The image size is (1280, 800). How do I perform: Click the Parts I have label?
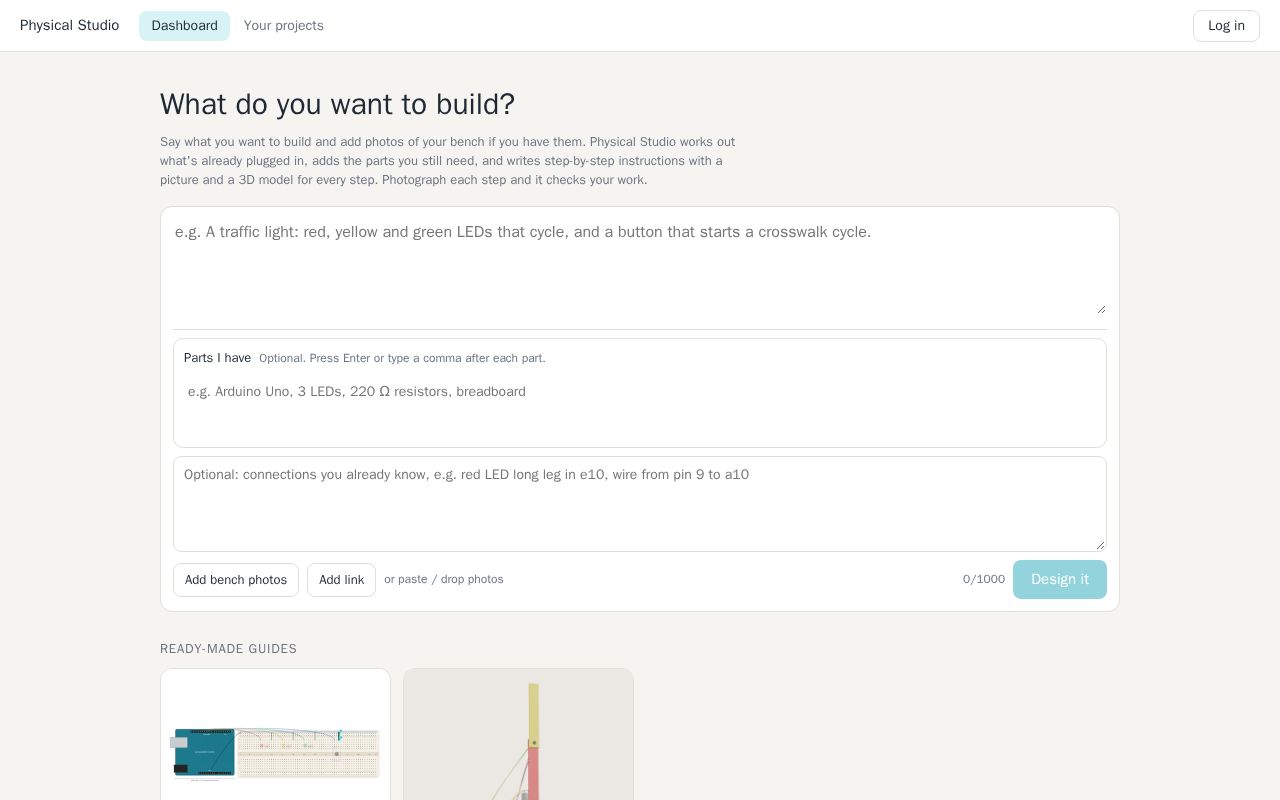coord(217,358)
